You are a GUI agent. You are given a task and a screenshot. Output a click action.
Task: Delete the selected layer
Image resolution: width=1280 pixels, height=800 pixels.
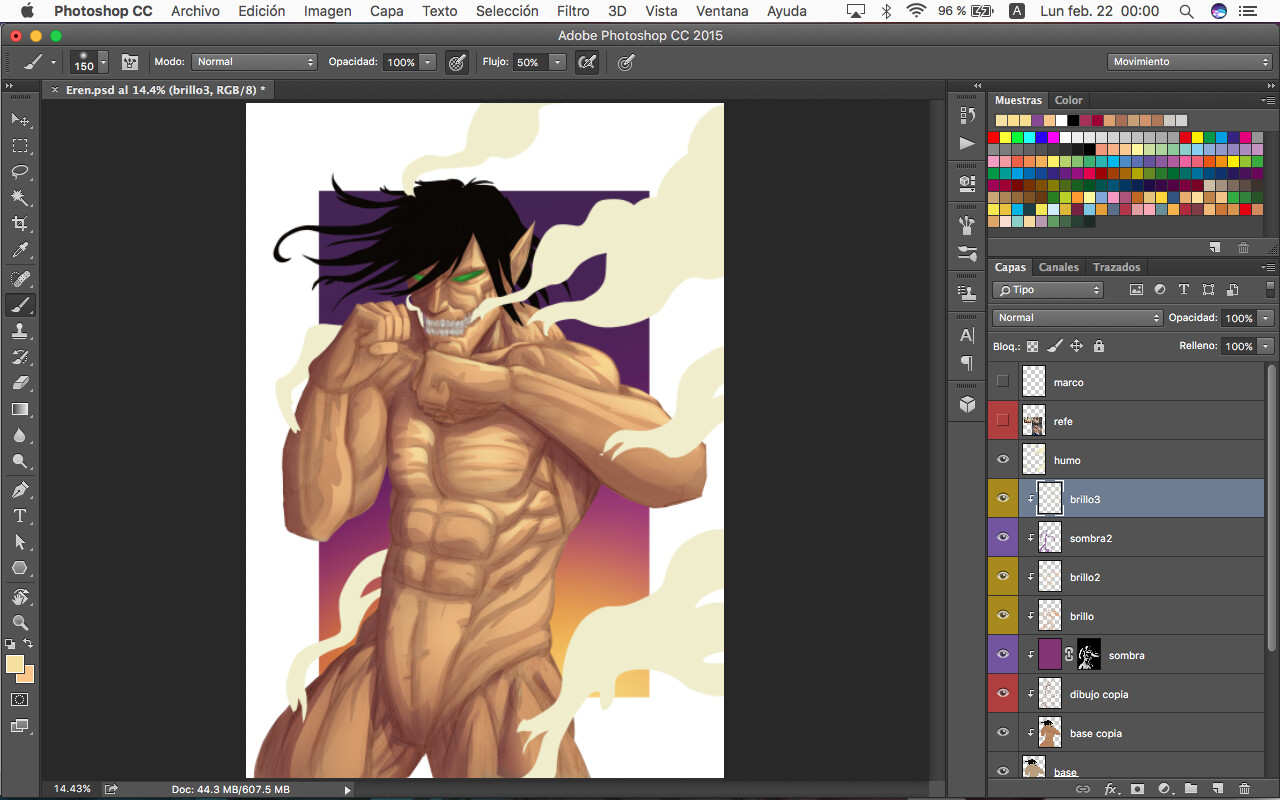click(x=1245, y=789)
